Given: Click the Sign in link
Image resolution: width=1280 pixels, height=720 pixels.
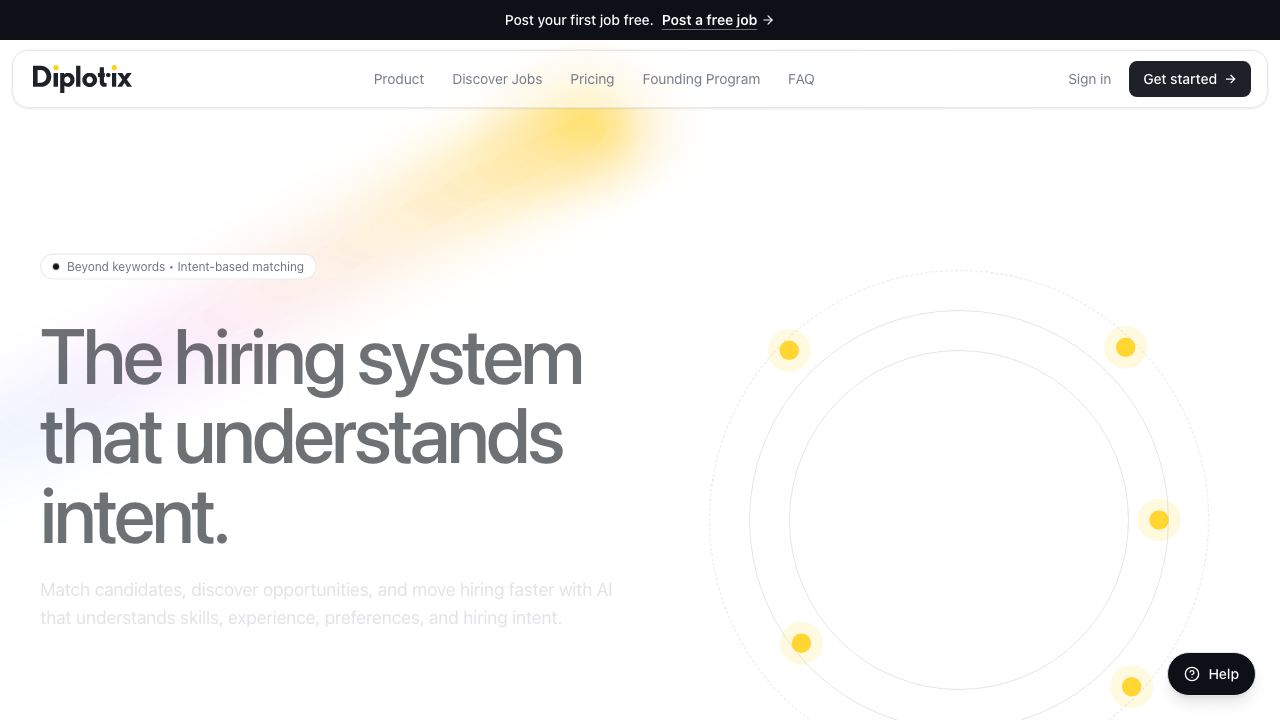Looking at the screenshot, I should click(x=1089, y=79).
